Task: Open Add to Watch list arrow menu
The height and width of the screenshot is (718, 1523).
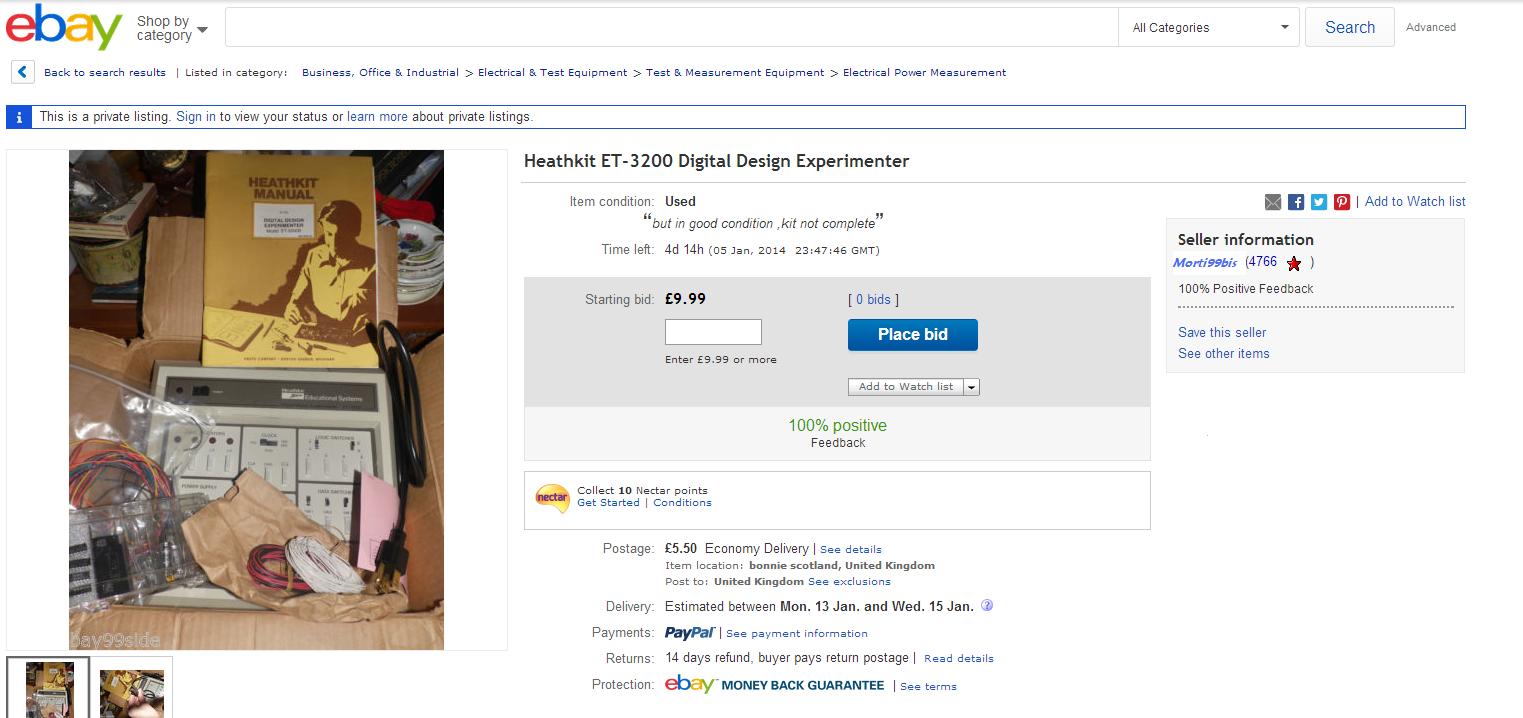Action: point(971,387)
